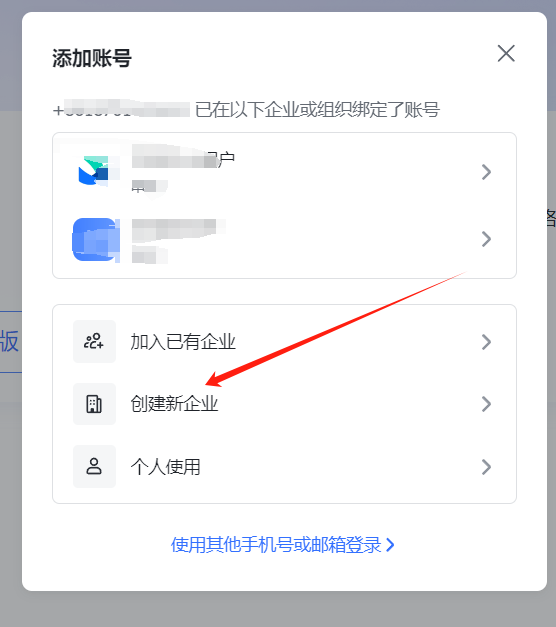This screenshot has height=627, width=556.
Task: Click the chevron on the 个人使用 row
Action: pos(486,467)
